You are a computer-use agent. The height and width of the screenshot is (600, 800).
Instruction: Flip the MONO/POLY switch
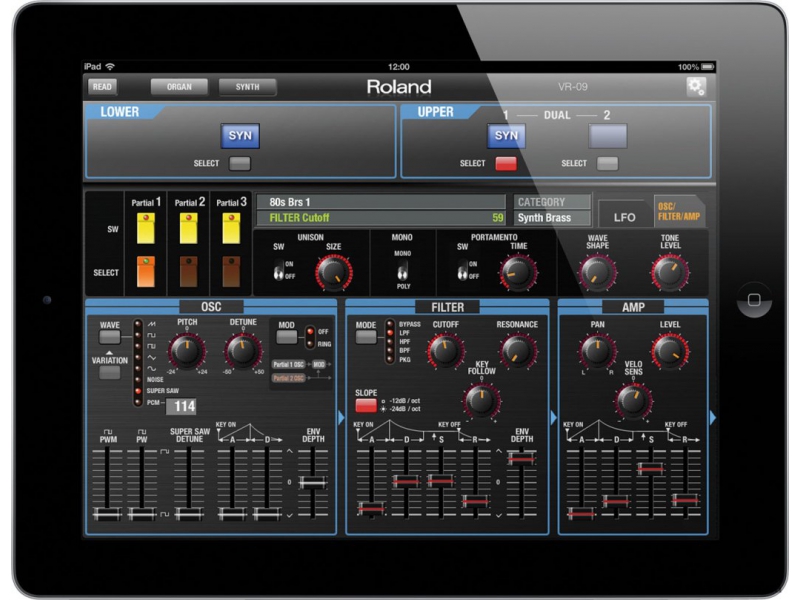coord(403,270)
